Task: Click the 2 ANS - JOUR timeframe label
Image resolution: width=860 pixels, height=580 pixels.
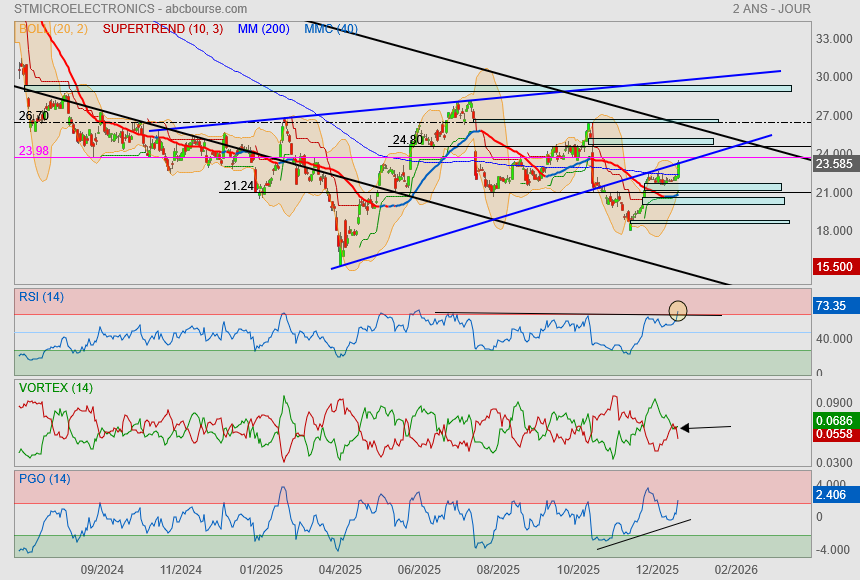Action: tap(771, 9)
